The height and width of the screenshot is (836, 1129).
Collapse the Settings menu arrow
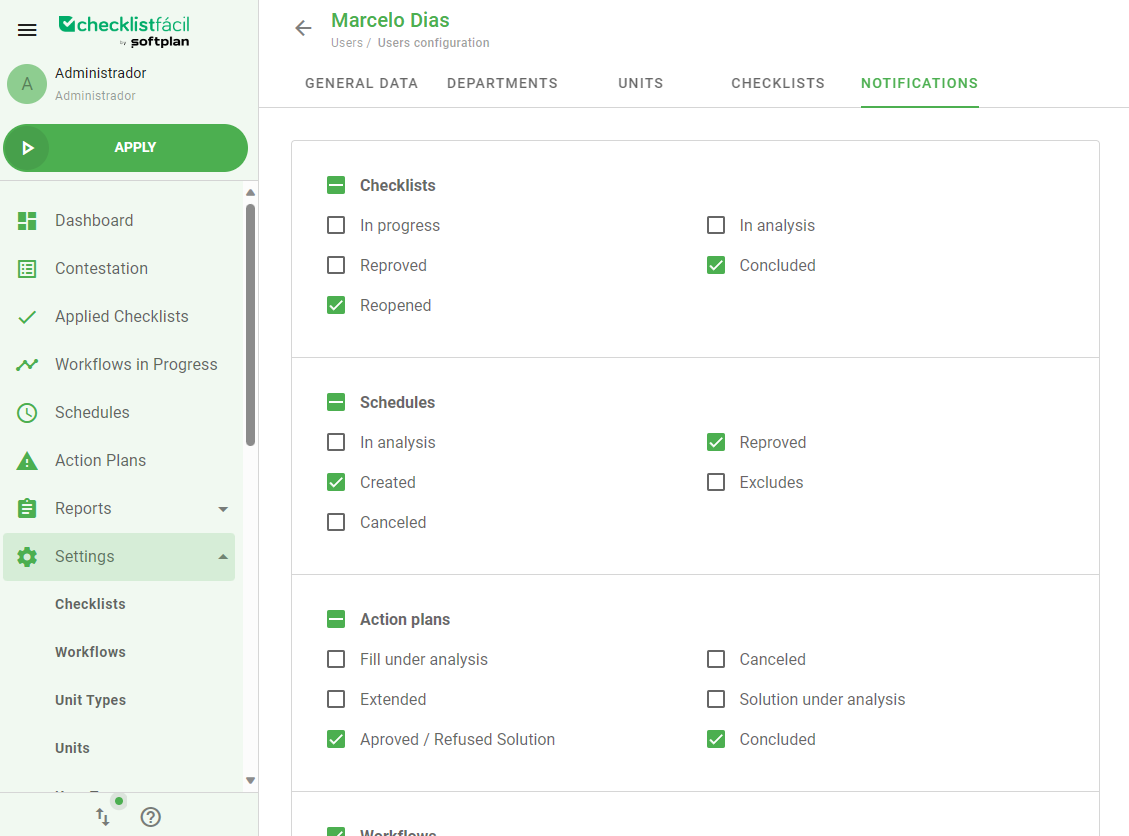(223, 557)
